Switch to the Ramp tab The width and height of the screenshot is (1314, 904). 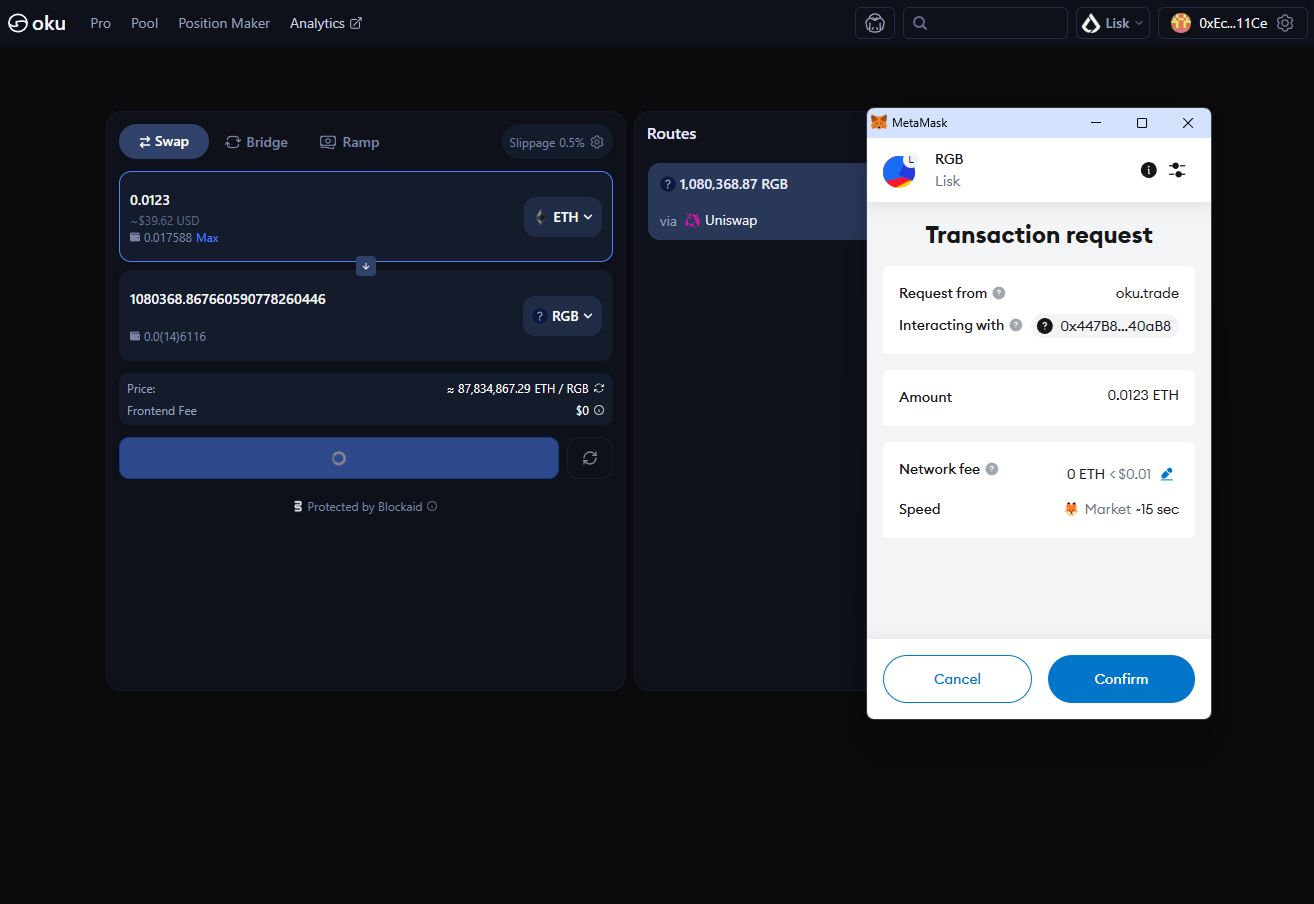point(350,142)
